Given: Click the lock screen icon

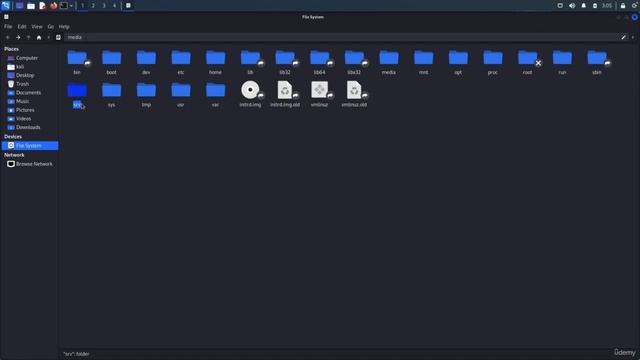Looking at the screenshot, I should pyautogui.click(x=623, y=6).
